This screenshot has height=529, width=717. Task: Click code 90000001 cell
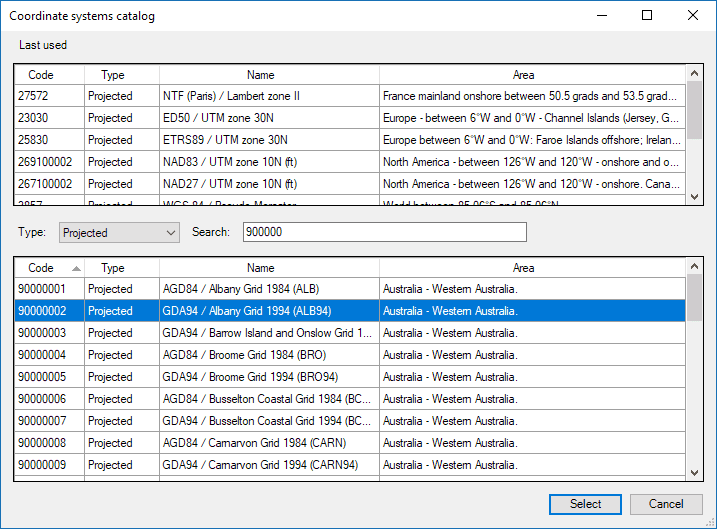(49, 289)
